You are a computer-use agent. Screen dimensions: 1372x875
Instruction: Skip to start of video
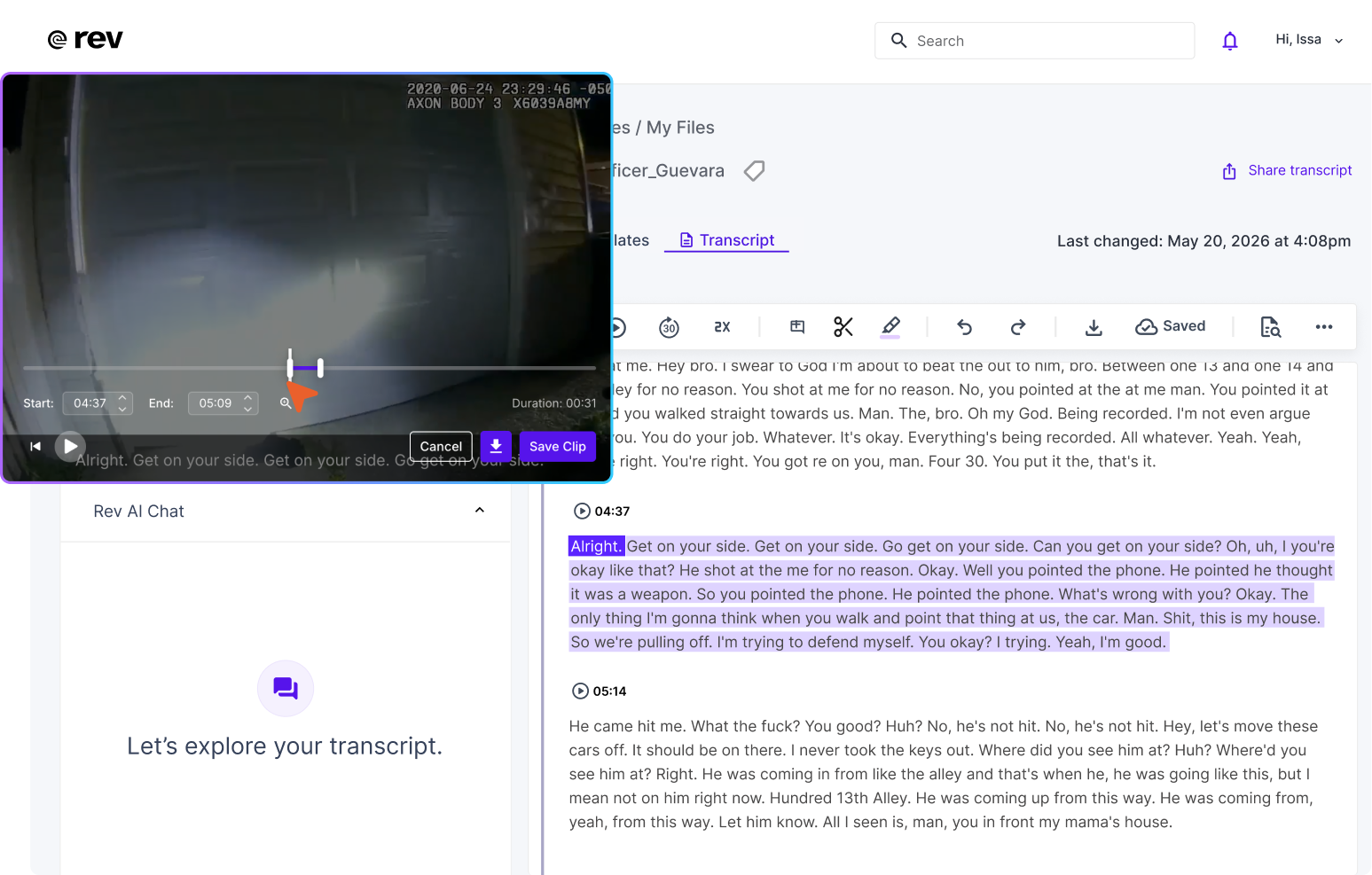[35, 446]
